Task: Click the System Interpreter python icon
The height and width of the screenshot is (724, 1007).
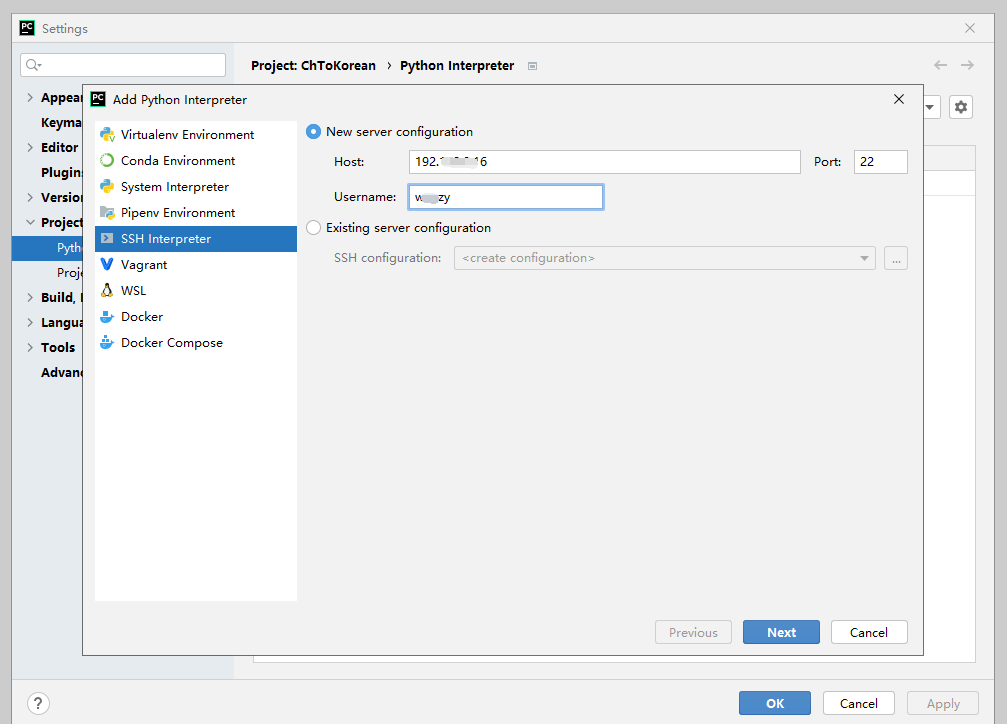Action: pyautogui.click(x=107, y=187)
